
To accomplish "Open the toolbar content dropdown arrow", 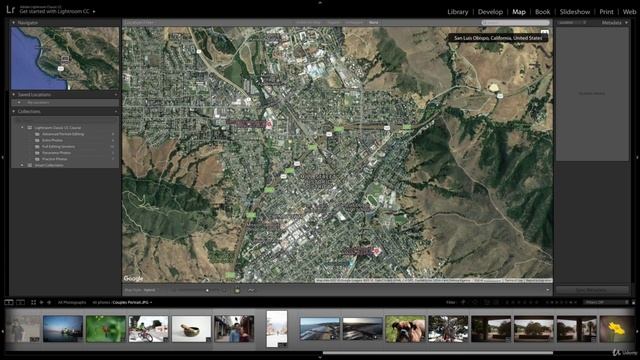I will (548, 290).
